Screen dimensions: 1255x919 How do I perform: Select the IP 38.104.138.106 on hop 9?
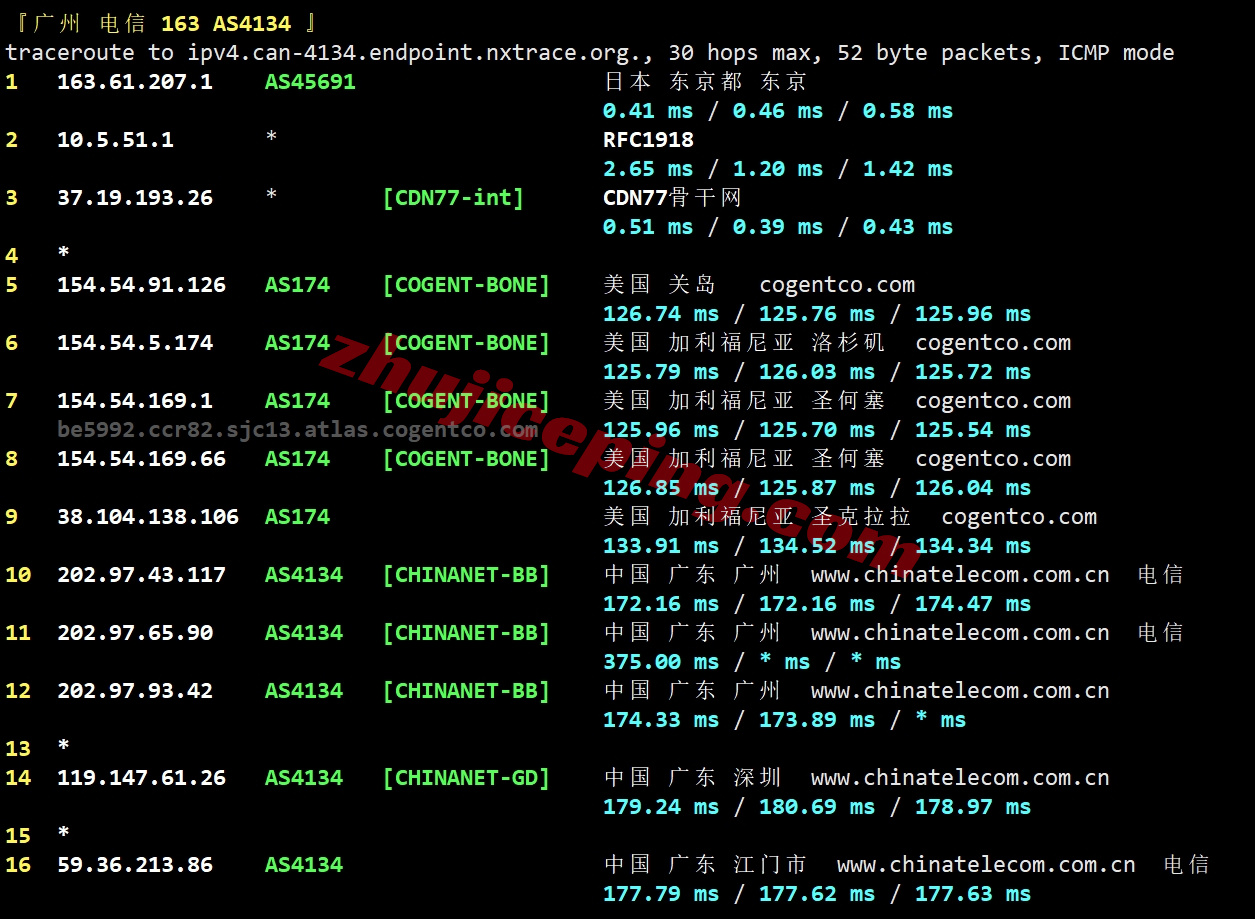pyautogui.click(x=147, y=517)
